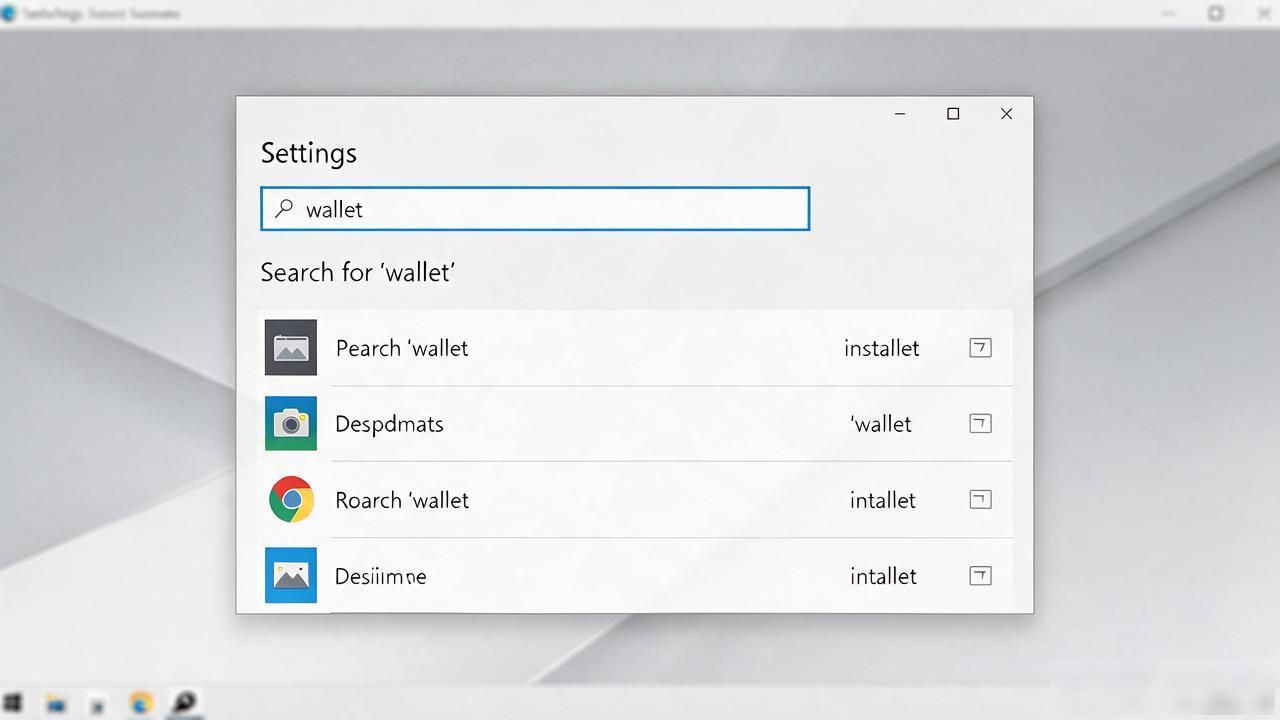Viewport: 1280px width, 720px height.
Task: Expand the arrow box on installet row
Action: click(x=980, y=348)
